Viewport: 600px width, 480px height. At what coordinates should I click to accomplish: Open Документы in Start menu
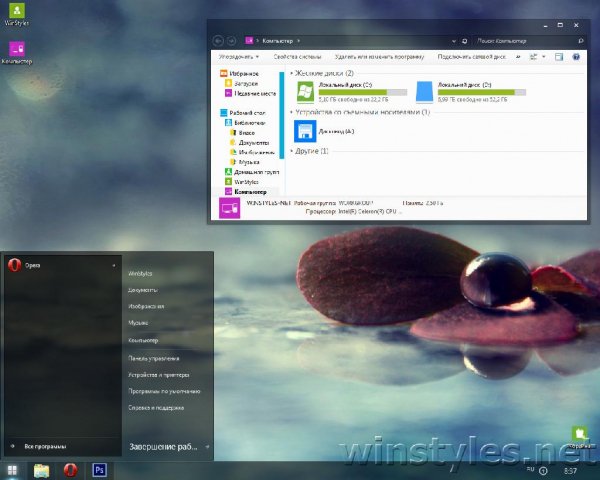click(143, 290)
